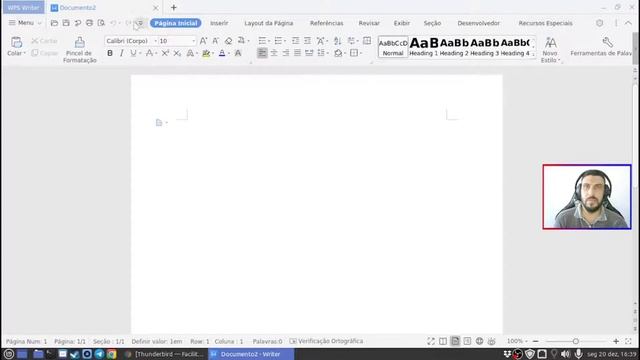Click the zoom in plus icon
The width and height of the screenshot is (640, 360).
coord(616,341)
